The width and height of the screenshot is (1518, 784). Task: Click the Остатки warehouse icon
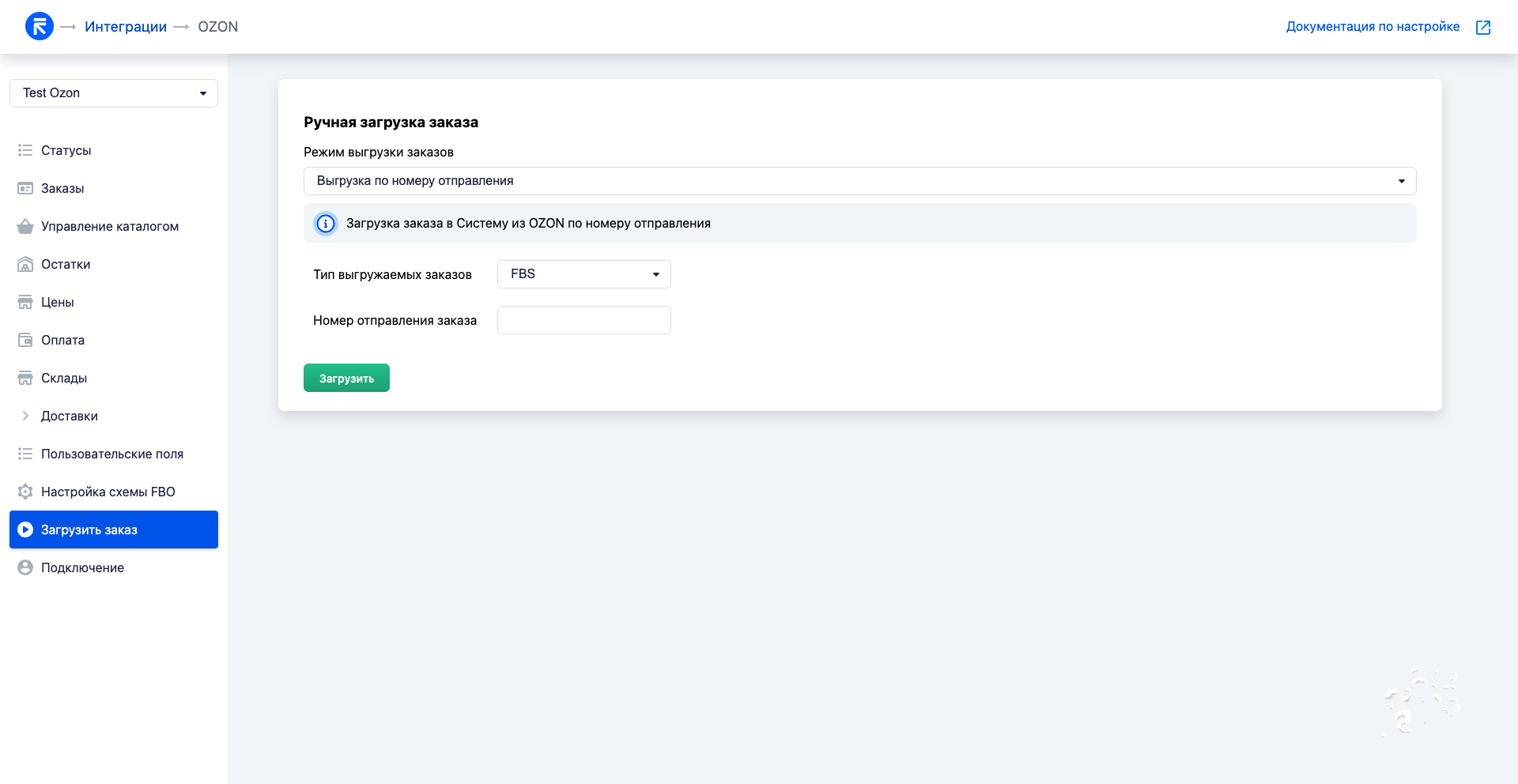pyautogui.click(x=25, y=264)
